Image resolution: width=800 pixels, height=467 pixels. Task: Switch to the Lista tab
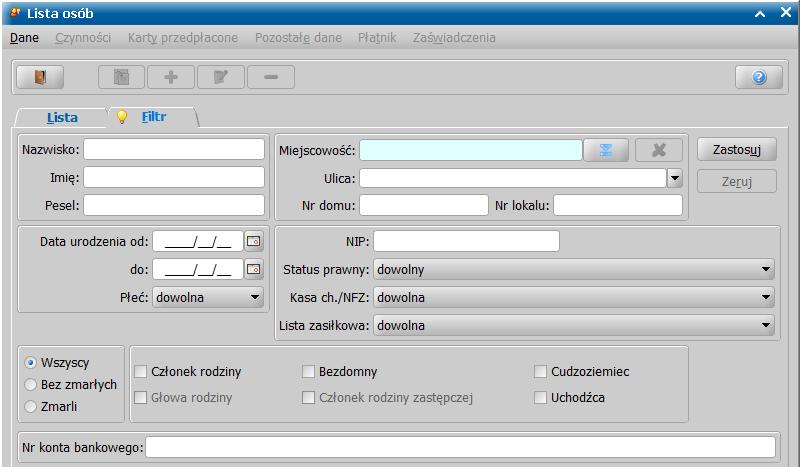(62, 117)
